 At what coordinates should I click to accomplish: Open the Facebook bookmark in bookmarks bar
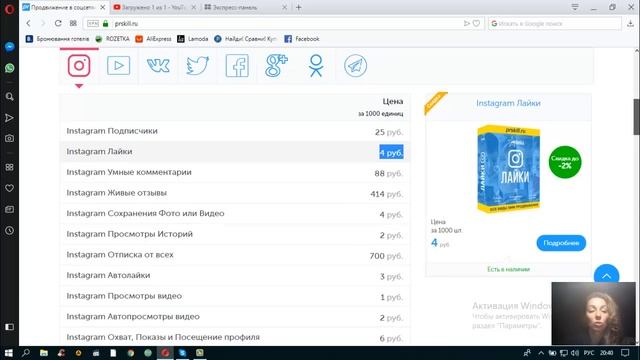tap(302, 39)
